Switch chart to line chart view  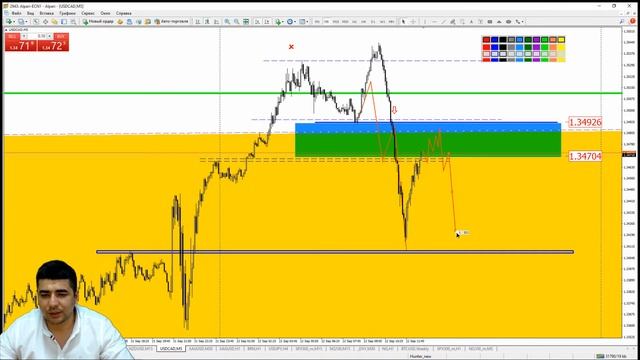(x=216, y=21)
